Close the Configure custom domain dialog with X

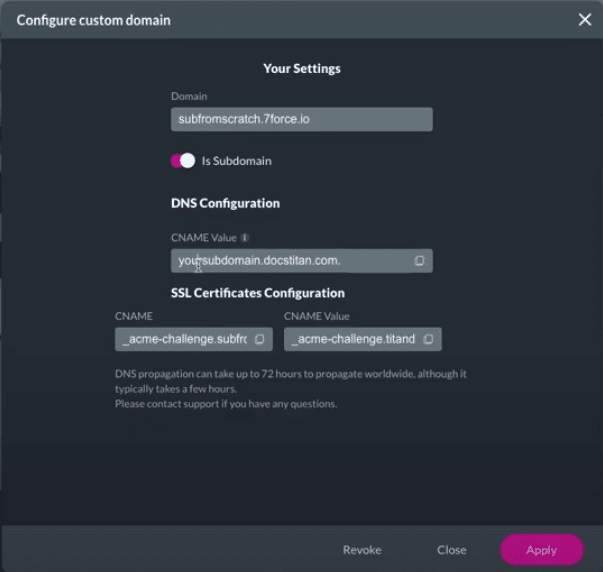[585, 20]
